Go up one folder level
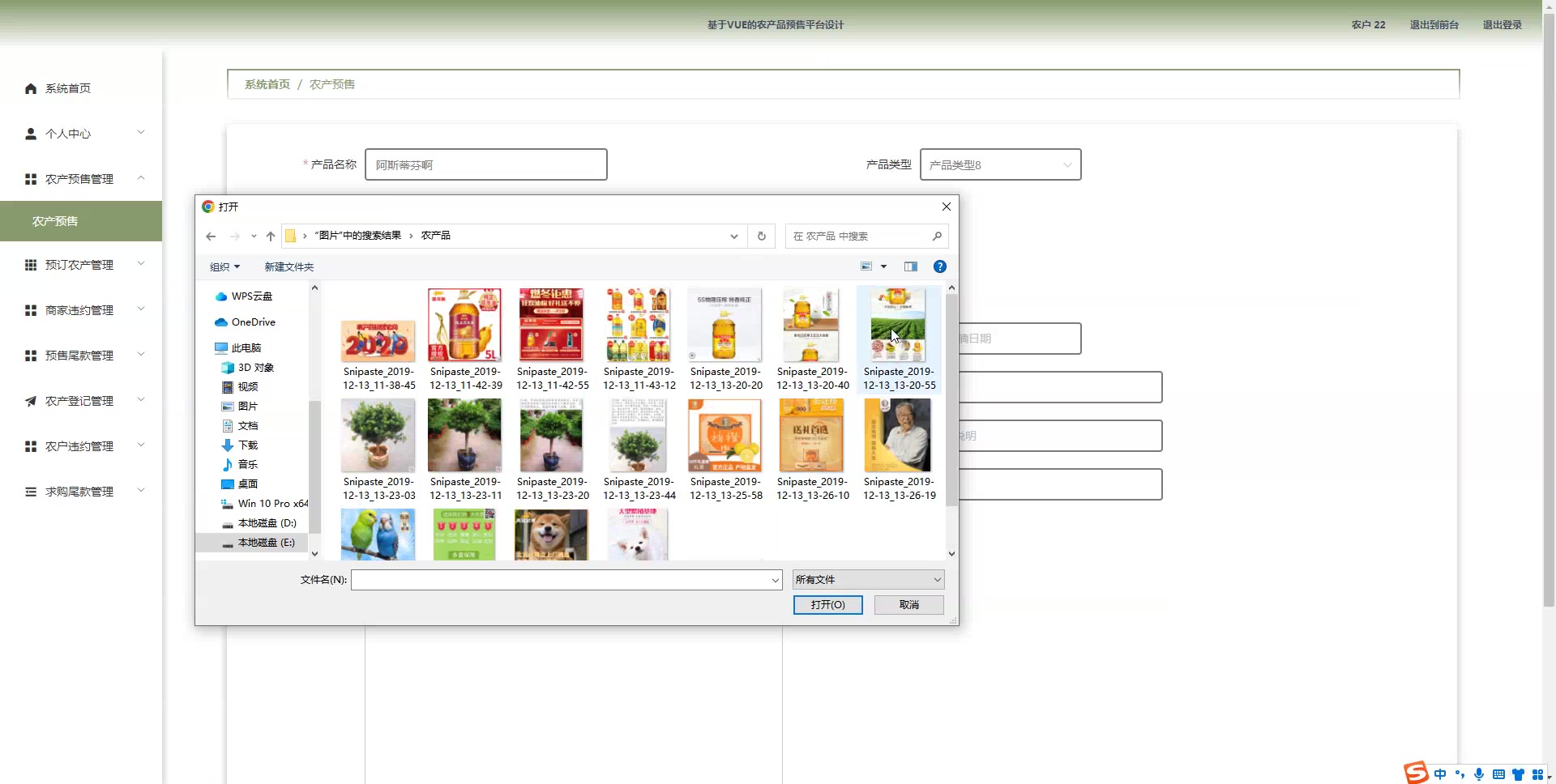Viewport: 1556px width, 784px height. pos(271,236)
